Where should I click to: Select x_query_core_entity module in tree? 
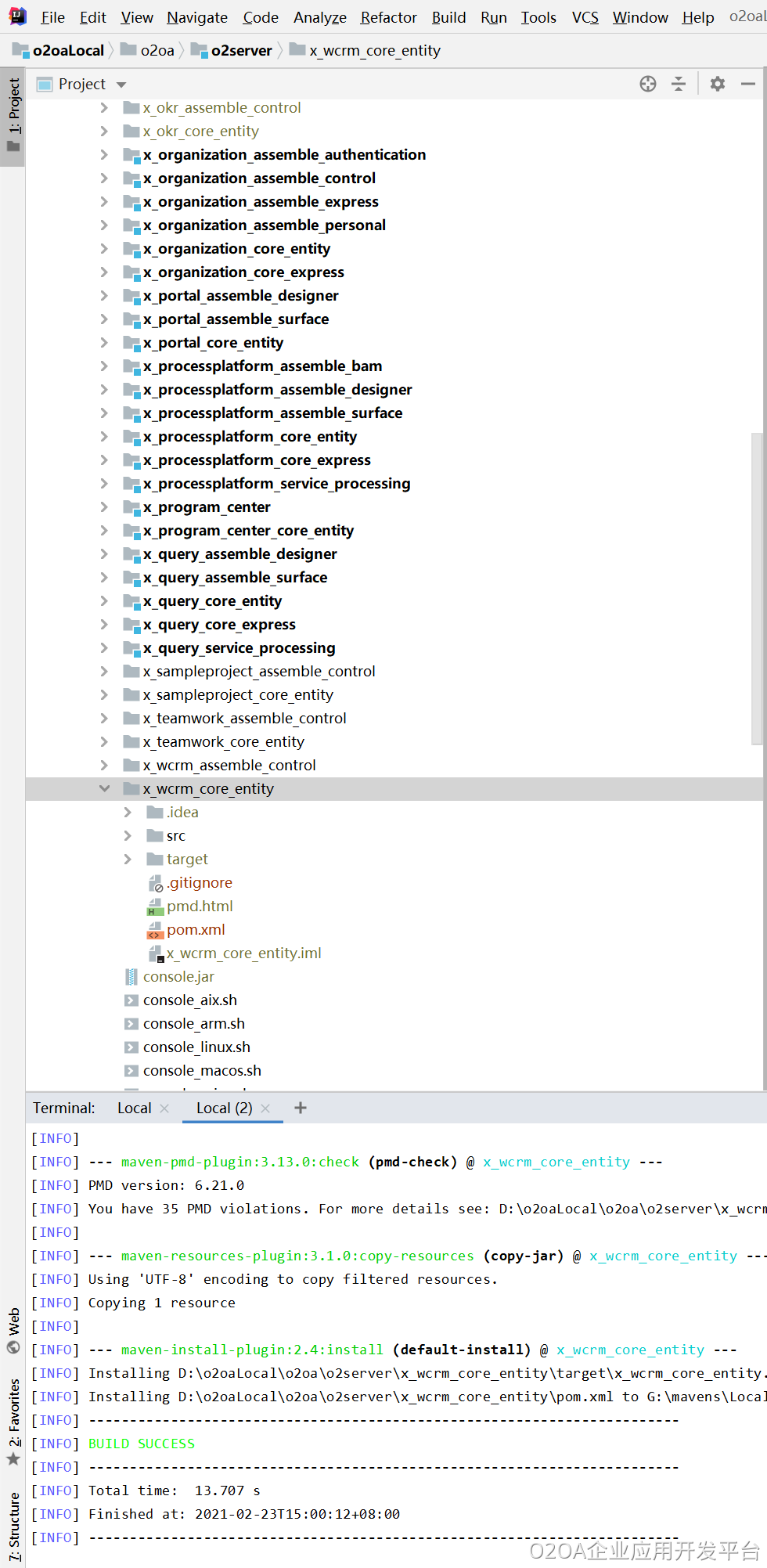coord(212,601)
